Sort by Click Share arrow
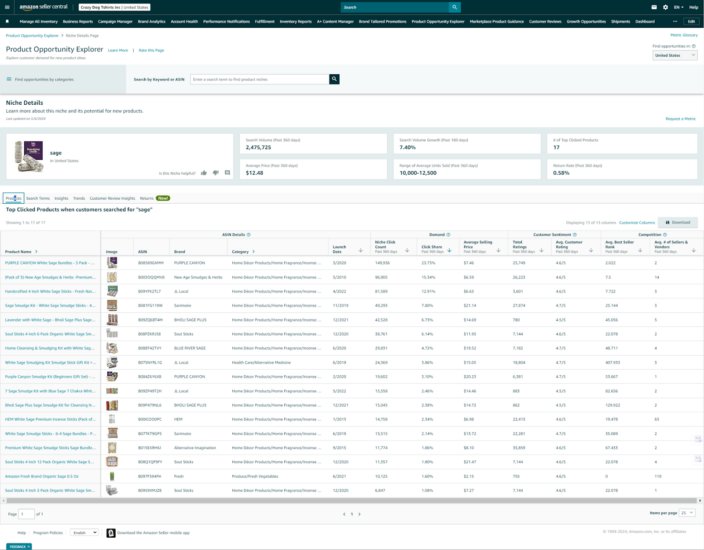Screen dimensions: 704x550 (449, 250)
